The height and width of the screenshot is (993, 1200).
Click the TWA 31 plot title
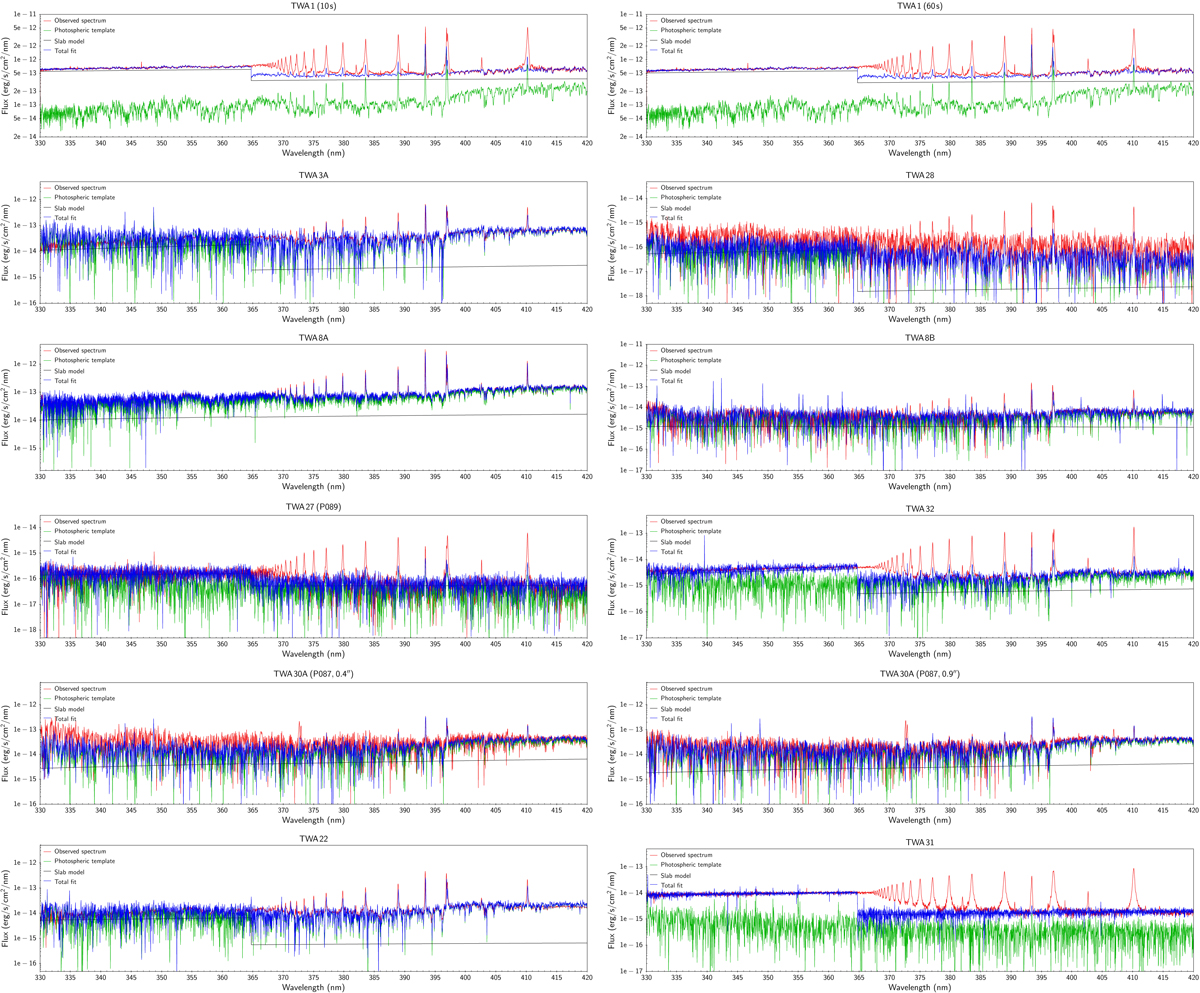tap(919, 840)
